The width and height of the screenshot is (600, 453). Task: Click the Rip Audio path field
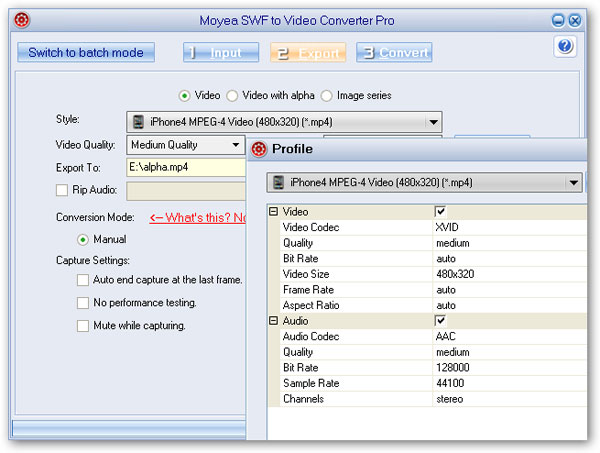(x=186, y=191)
